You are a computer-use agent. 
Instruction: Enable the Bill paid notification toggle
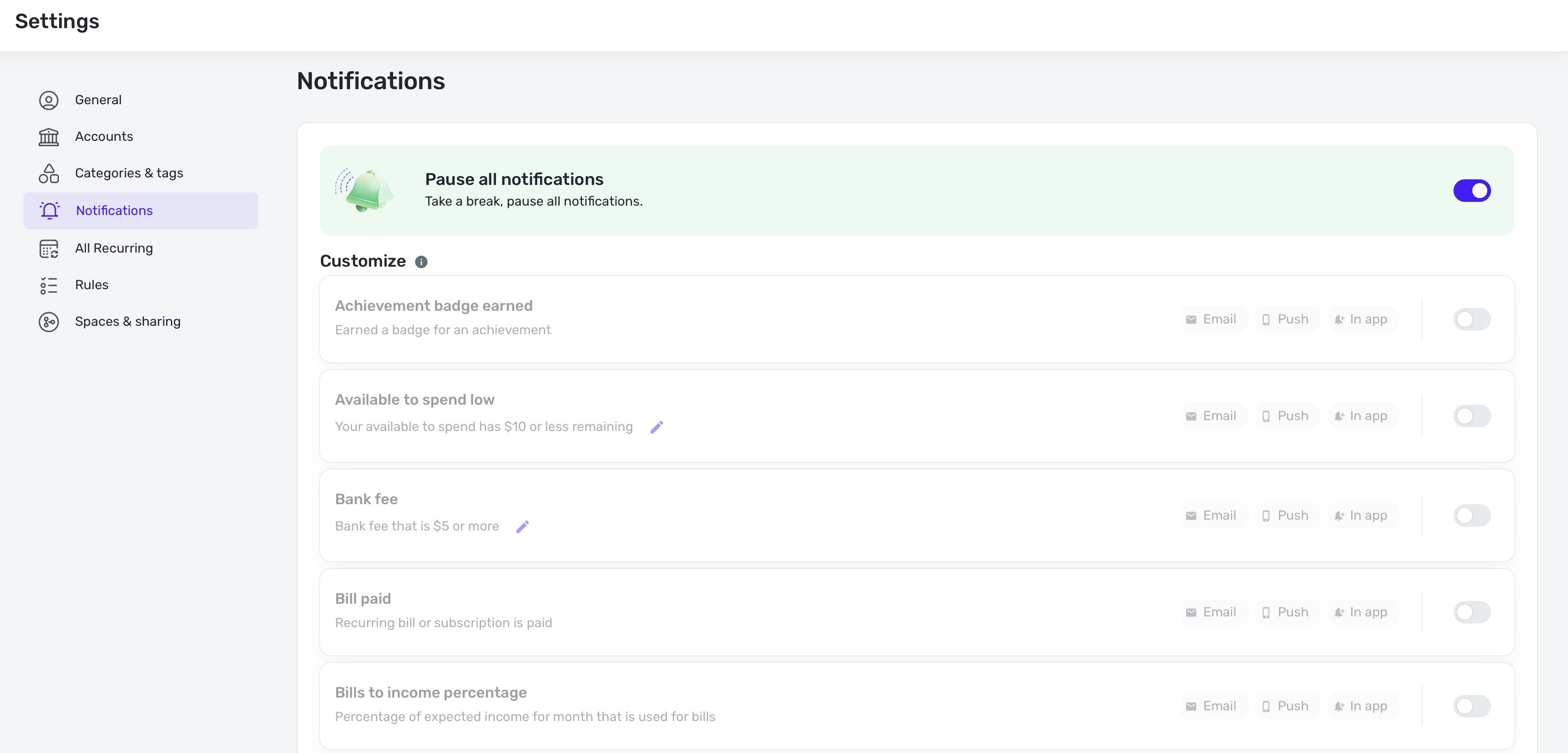1471,612
